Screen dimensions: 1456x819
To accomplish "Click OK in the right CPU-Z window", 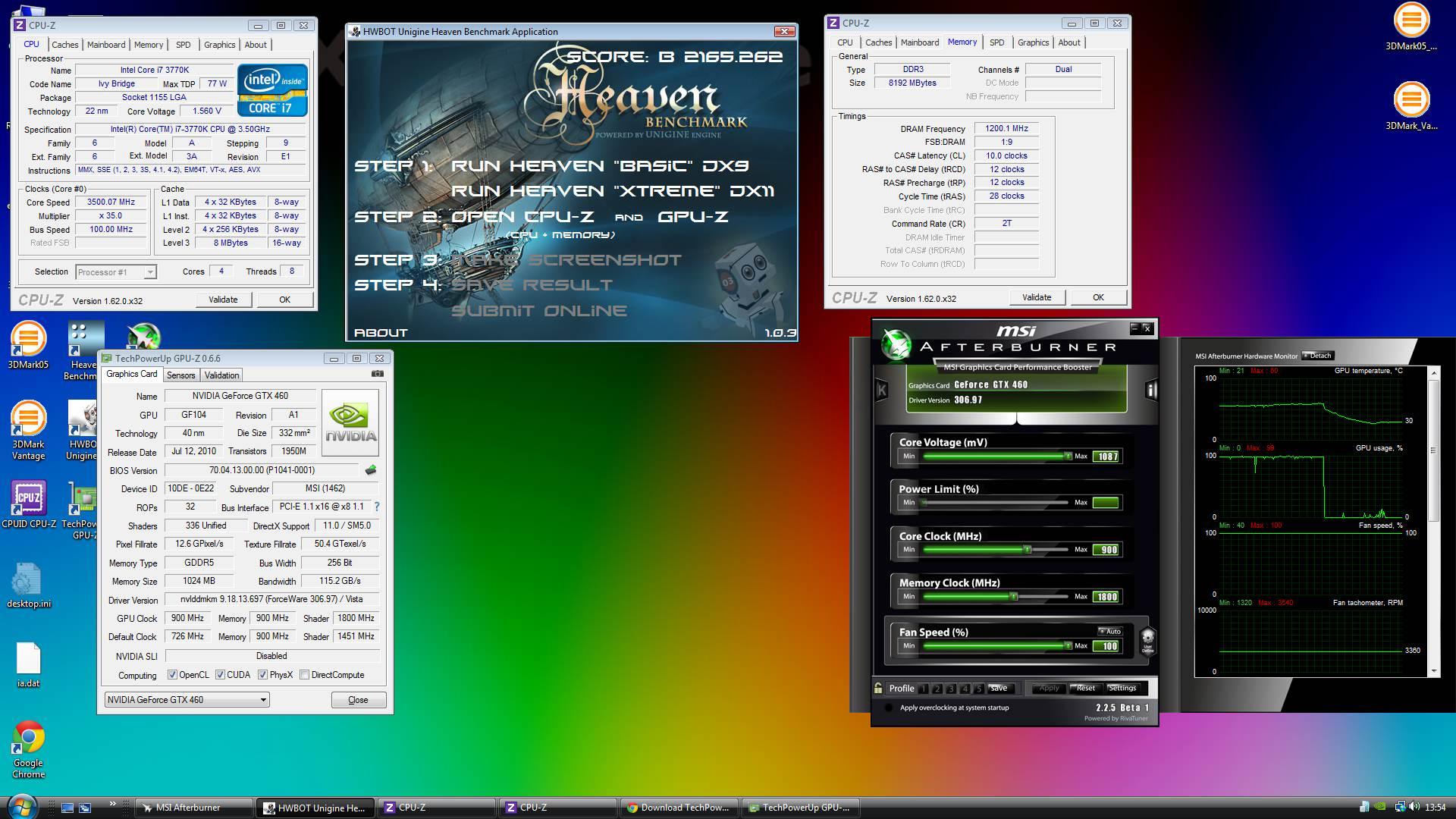I will click(1098, 297).
